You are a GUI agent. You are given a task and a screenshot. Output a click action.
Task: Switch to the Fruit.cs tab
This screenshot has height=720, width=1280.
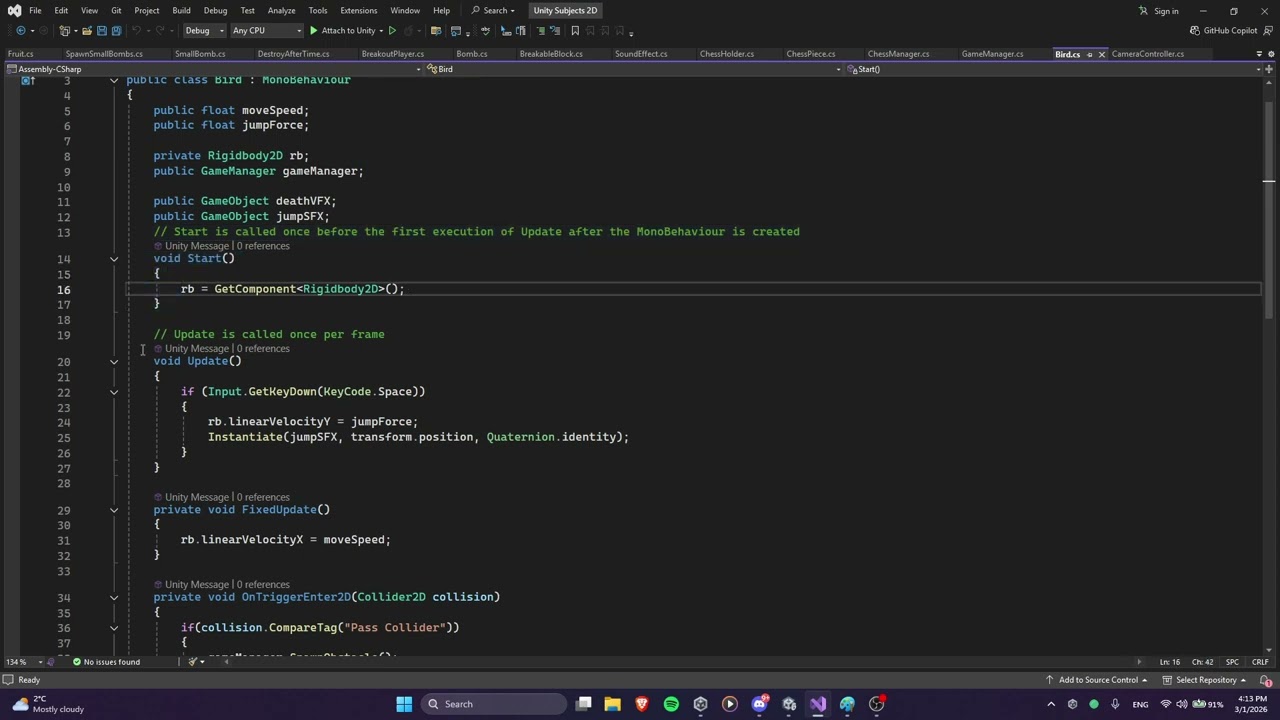pyautogui.click(x=21, y=54)
